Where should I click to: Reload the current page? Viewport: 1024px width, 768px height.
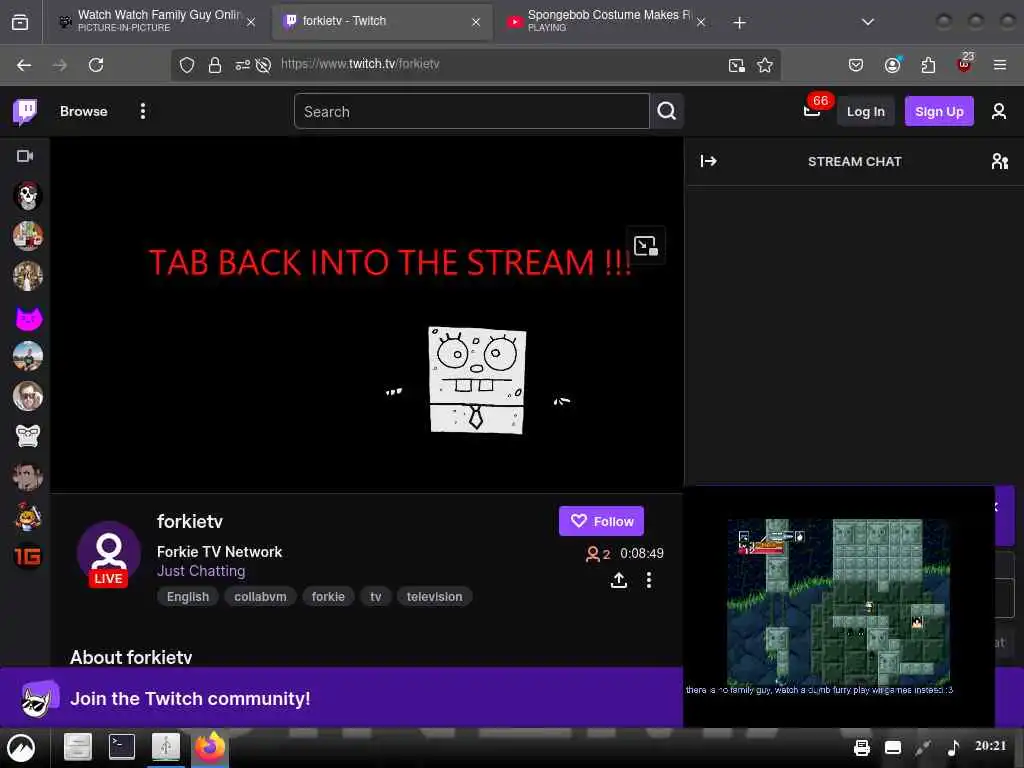[96, 65]
